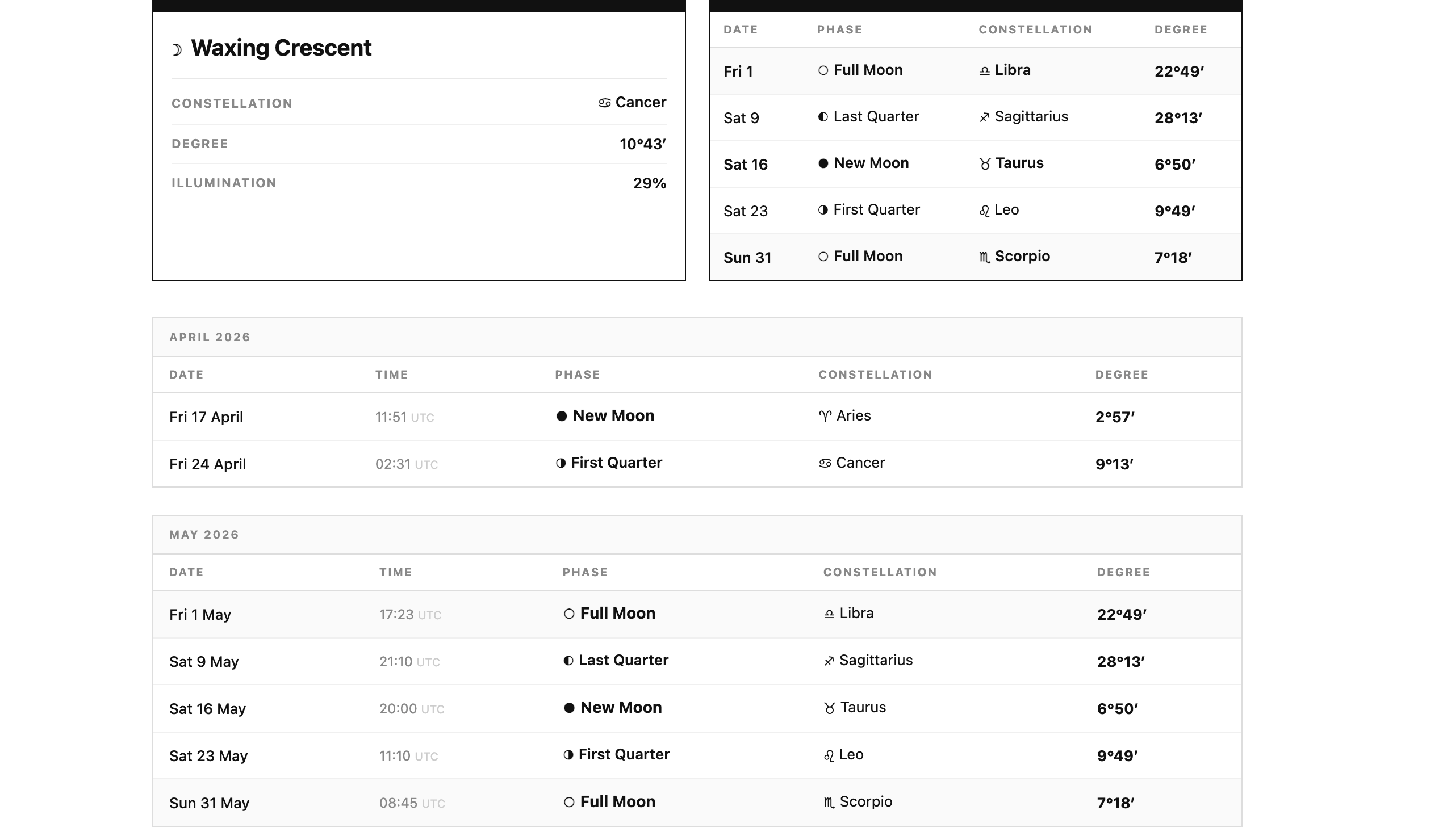Click the Sagittarius arrow glyph in the Sat 9 summary row

985,117
